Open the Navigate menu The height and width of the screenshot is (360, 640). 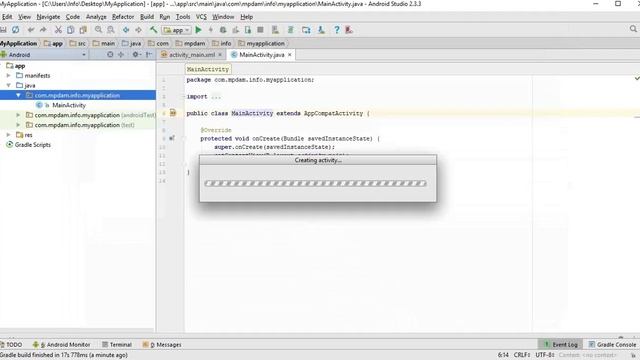pyautogui.click(x=48, y=17)
